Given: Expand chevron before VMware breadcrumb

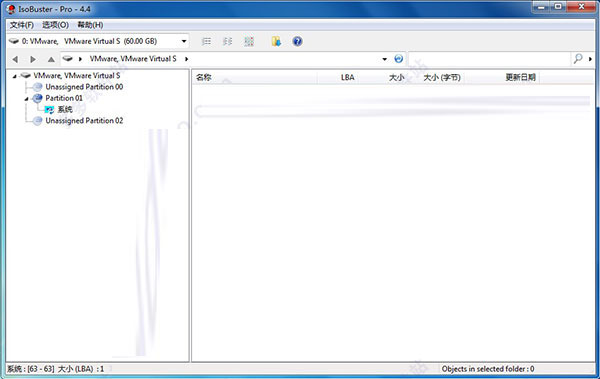Looking at the screenshot, I should click(x=80, y=59).
